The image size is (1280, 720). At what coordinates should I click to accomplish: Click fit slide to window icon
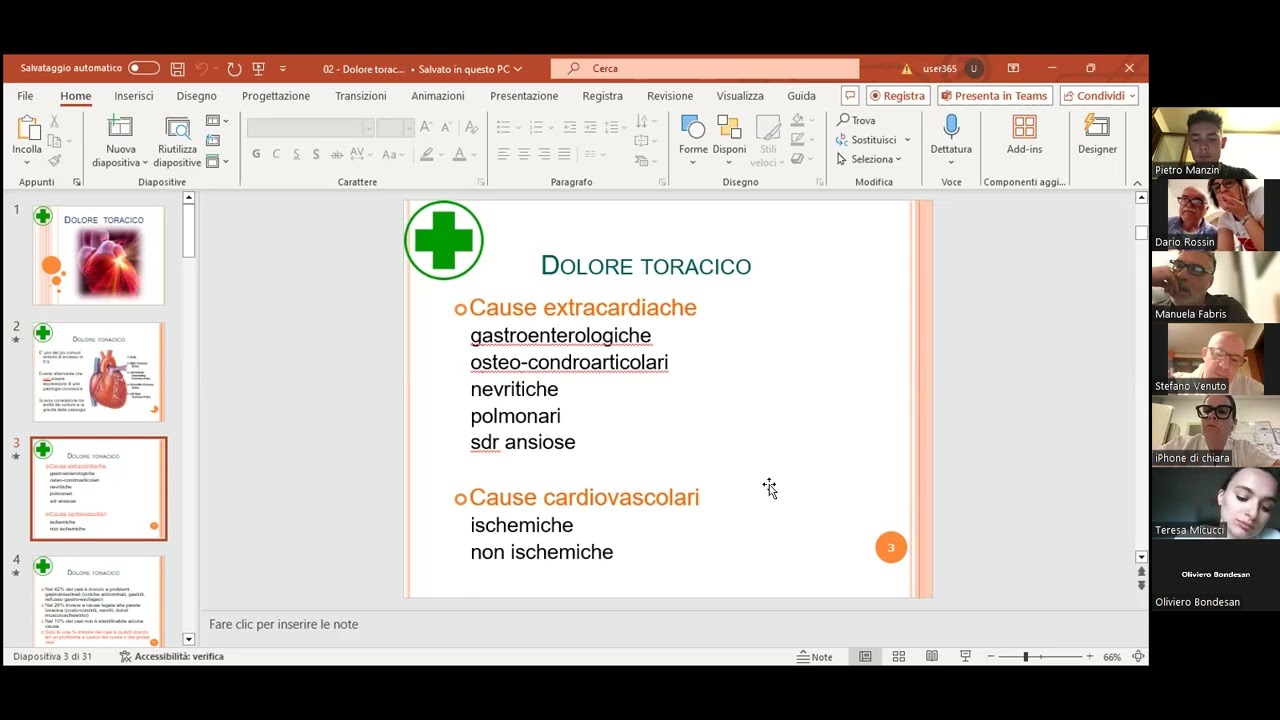pos(1138,657)
